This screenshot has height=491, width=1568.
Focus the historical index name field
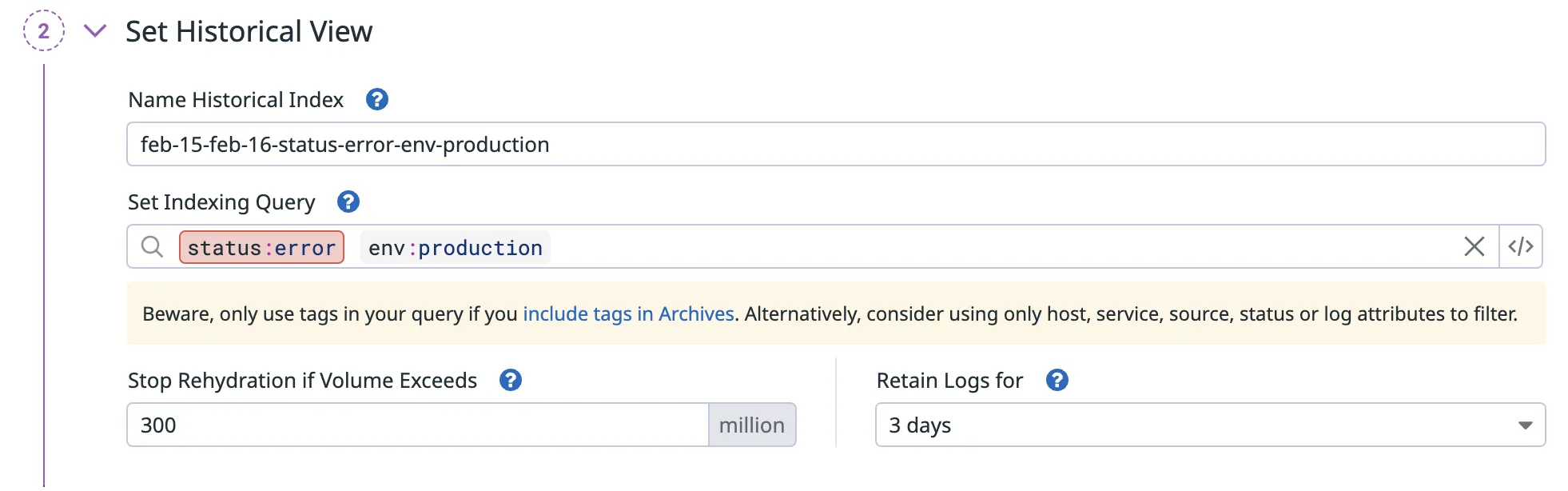[835, 145]
